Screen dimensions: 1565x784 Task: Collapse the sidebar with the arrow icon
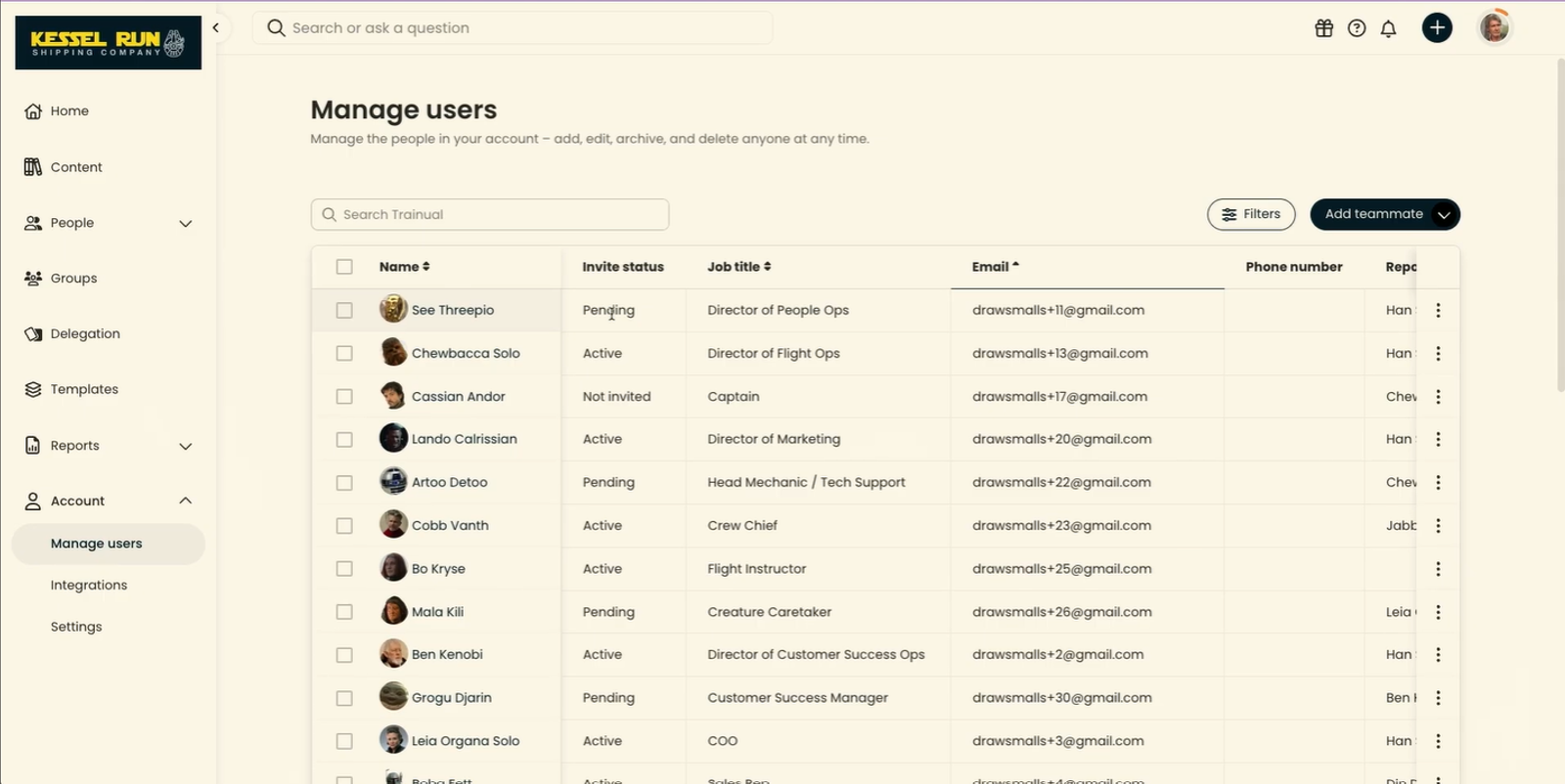[x=216, y=27]
